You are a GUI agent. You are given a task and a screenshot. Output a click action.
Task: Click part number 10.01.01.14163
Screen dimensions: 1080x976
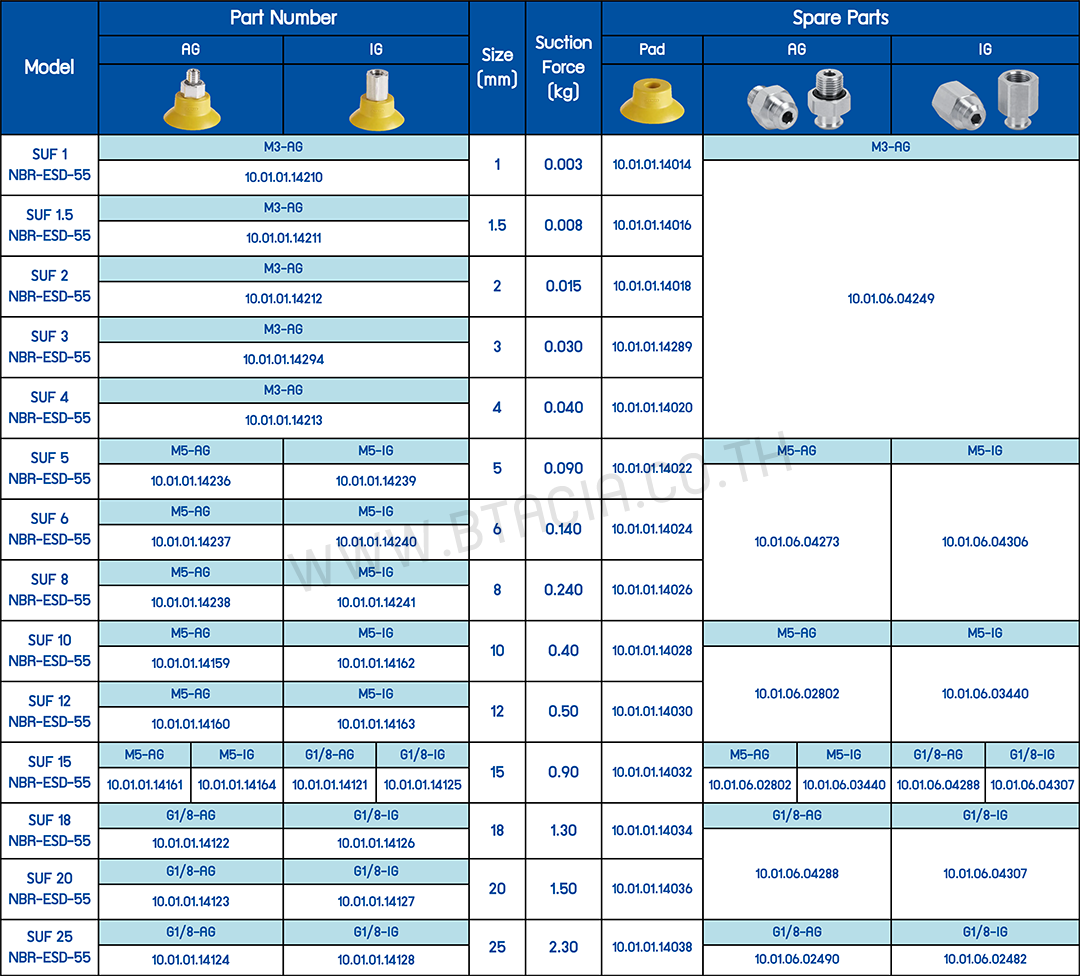tap(376, 723)
